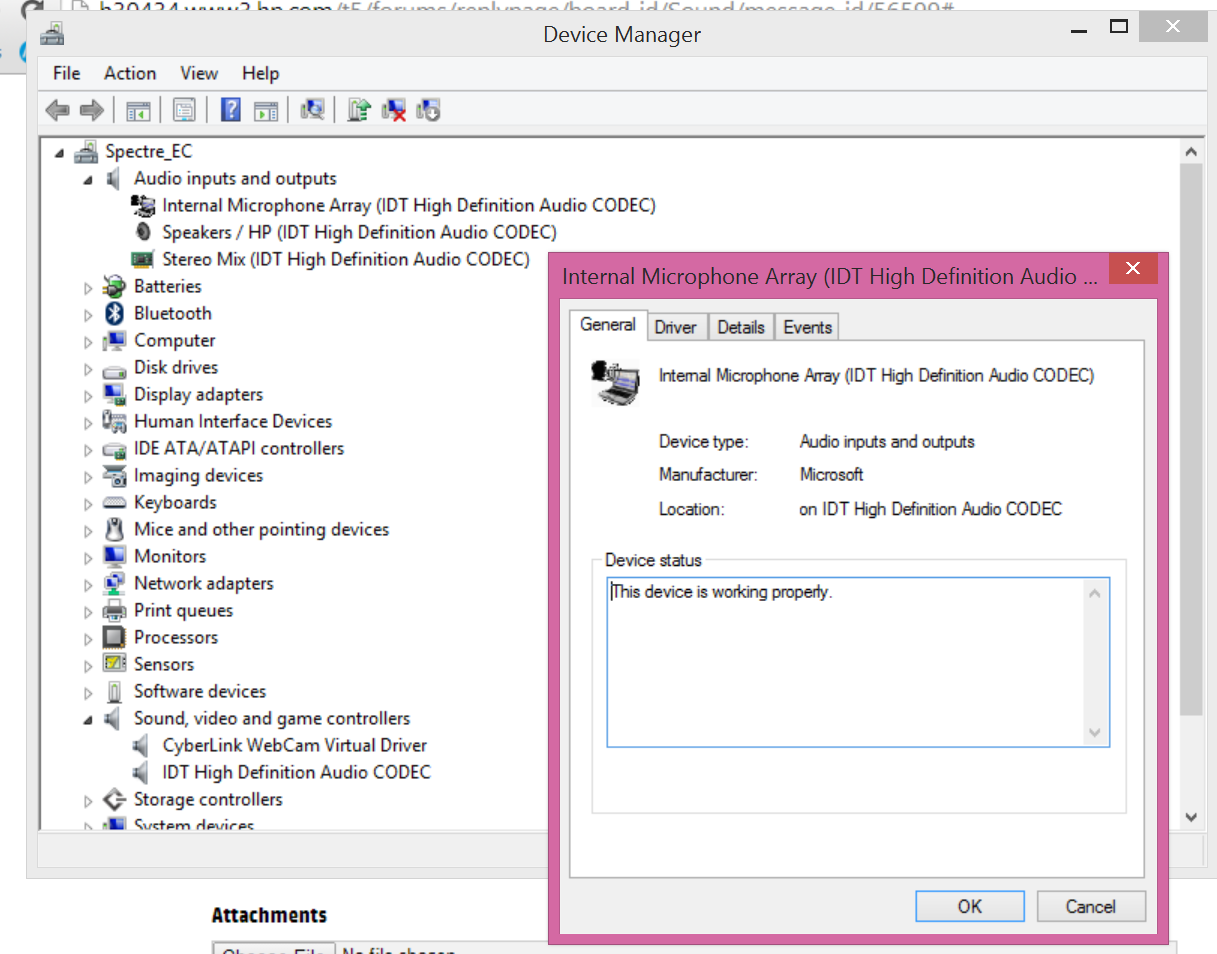This screenshot has height=954, width=1217.
Task: Switch to the Driver tab
Action: pyautogui.click(x=676, y=327)
